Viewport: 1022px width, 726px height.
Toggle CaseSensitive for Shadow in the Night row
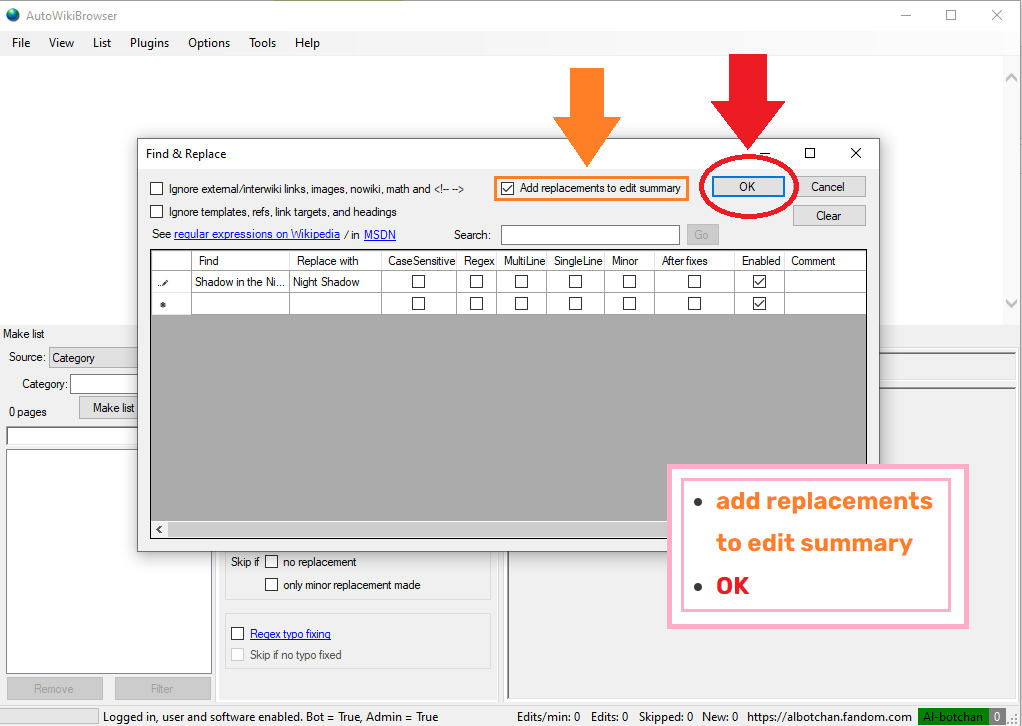pyautogui.click(x=418, y=282)
